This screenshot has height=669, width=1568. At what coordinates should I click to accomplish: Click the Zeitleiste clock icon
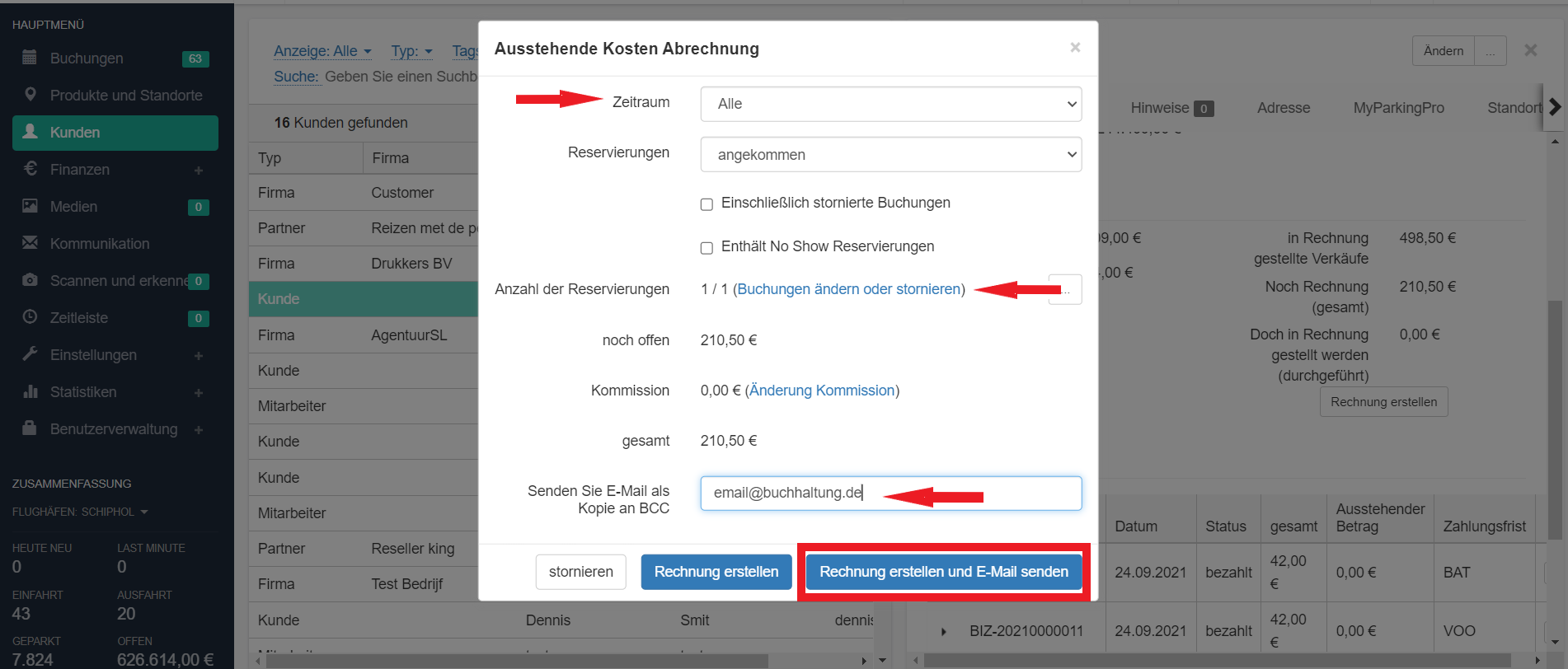coord(30,317)
